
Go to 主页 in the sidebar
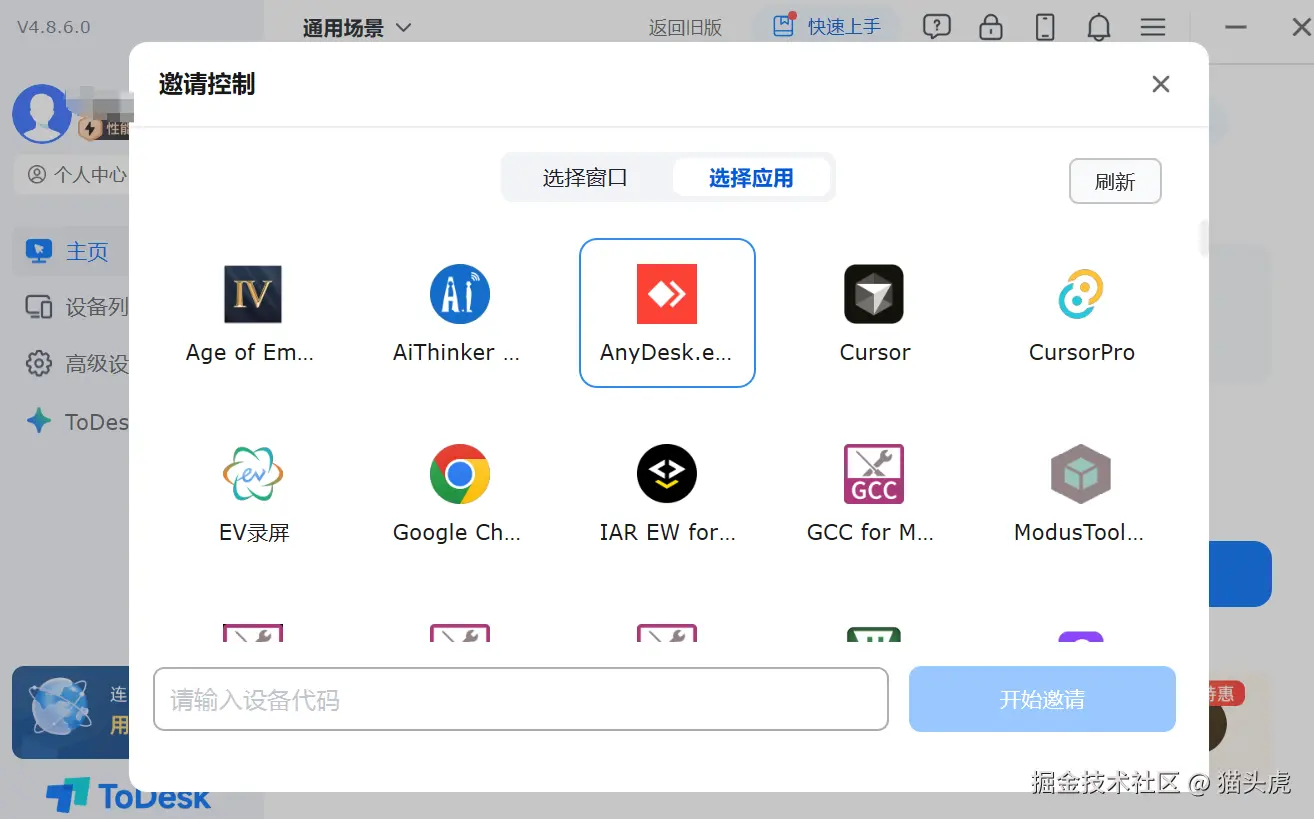71,252
